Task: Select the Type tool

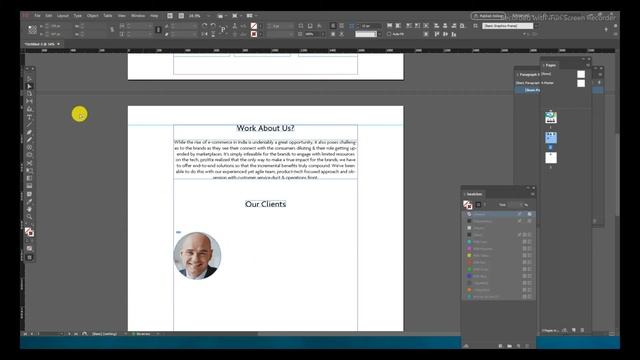Action: (x=29, y=117)
